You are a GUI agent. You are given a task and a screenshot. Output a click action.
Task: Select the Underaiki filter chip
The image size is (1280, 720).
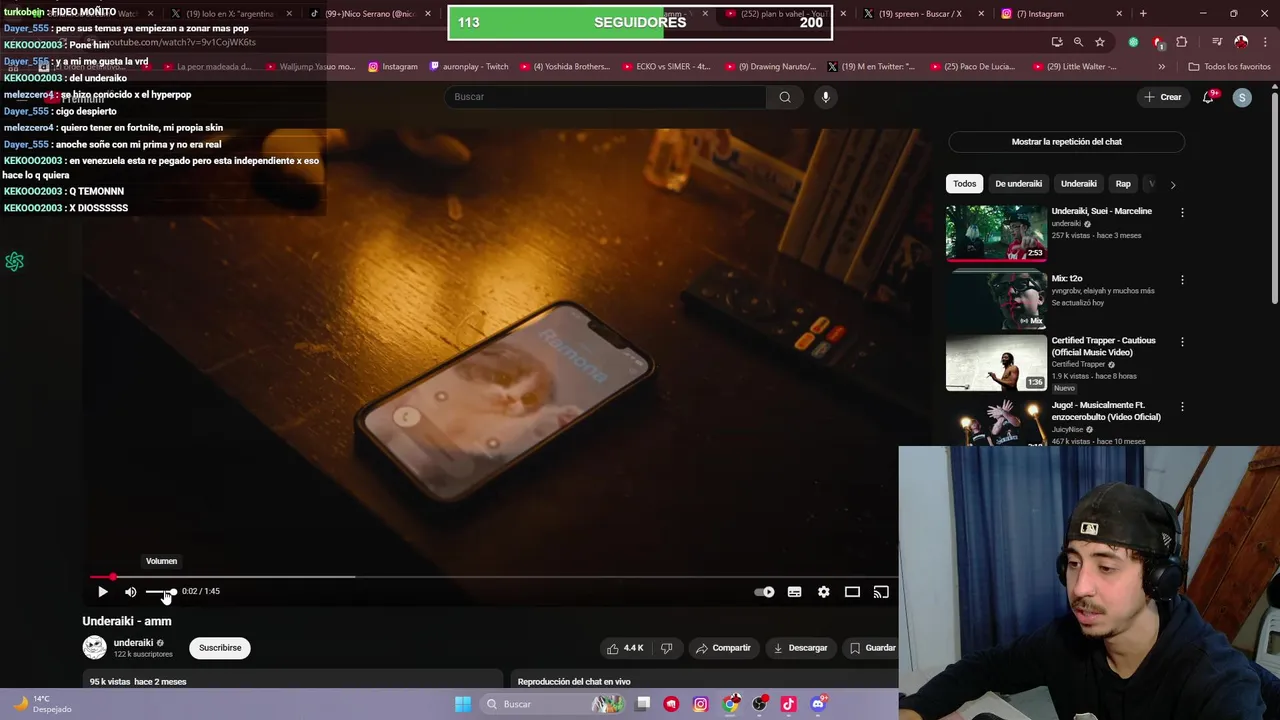[x=1078, y=184]
